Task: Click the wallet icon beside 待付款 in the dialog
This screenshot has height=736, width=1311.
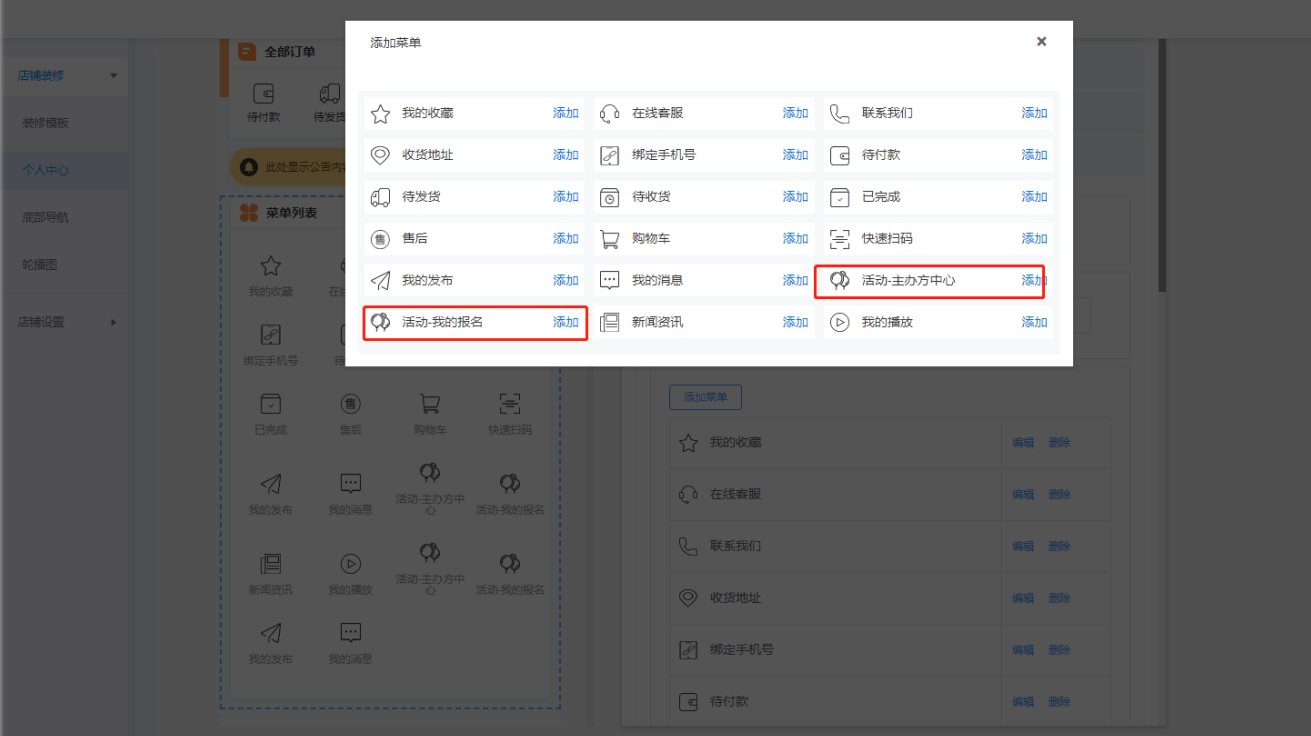Action: click(x=839, y=156)
